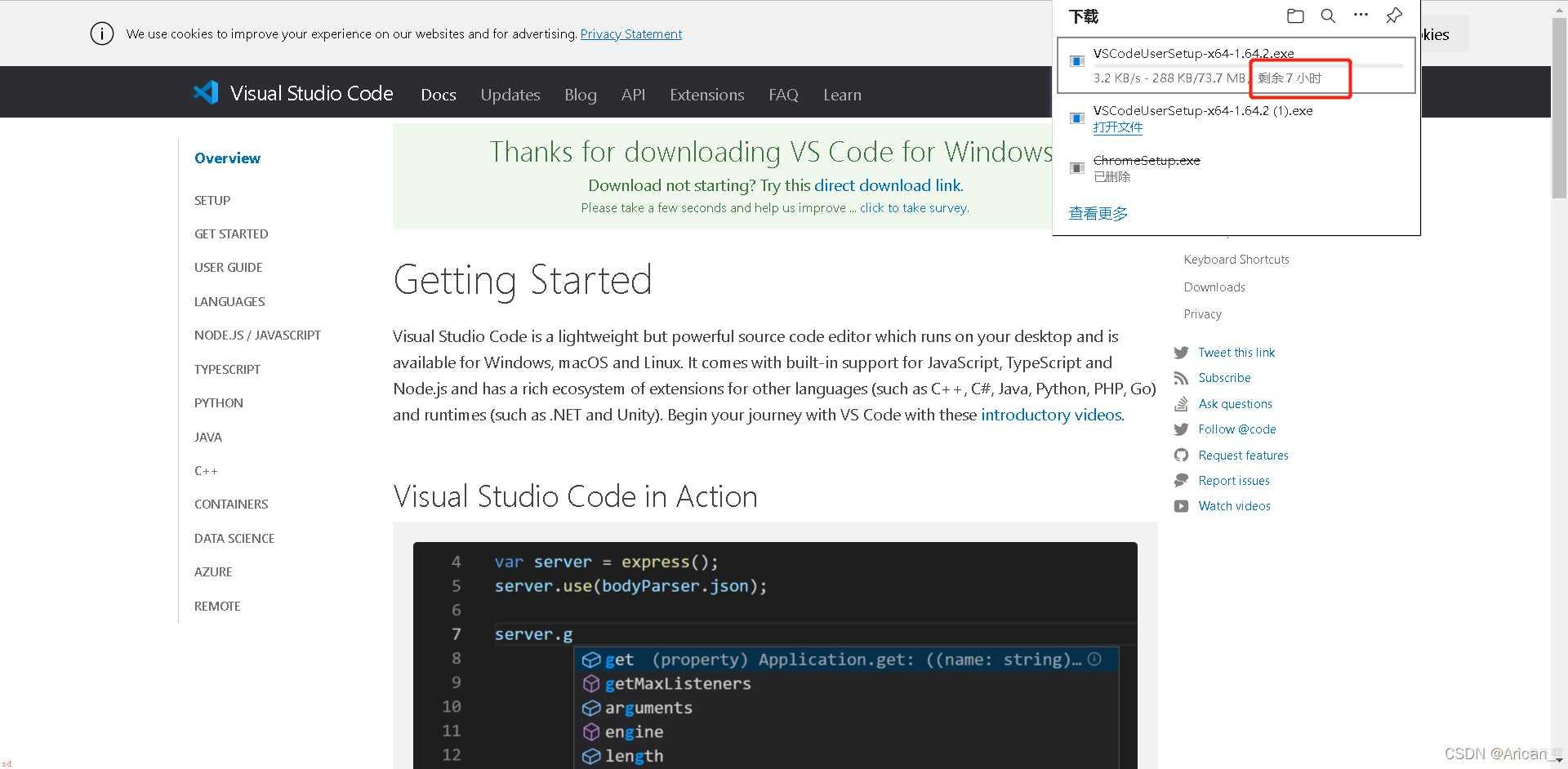Click Subscribe link
The image size is (1568, 769).
pyautogui.click(x=1224, y=378)
